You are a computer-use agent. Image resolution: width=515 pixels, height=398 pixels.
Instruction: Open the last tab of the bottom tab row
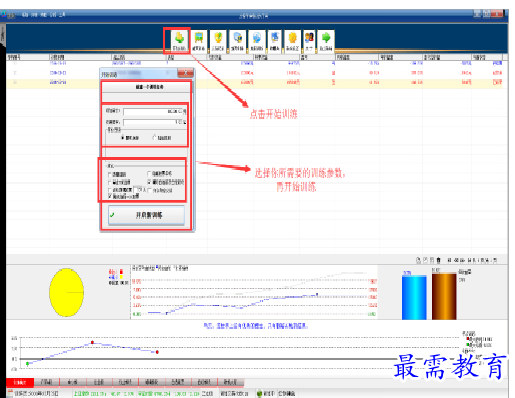tap(231, 382)
